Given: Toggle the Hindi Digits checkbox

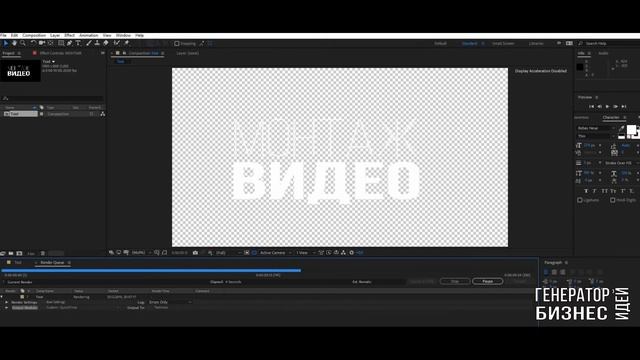Looking at the screenshot, I should click(x=613, y=200).
